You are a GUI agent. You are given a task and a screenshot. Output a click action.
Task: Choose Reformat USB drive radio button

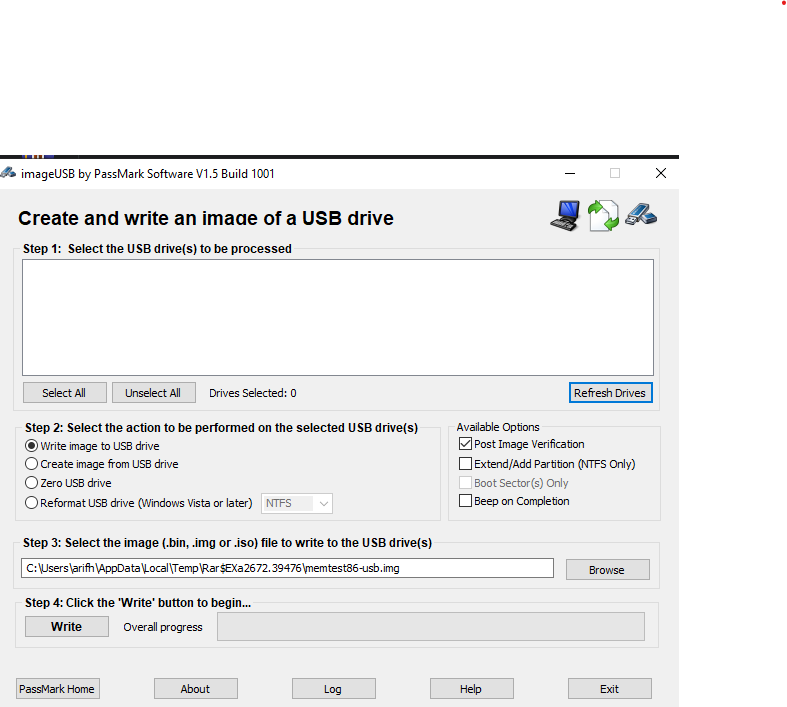[32, 503]
